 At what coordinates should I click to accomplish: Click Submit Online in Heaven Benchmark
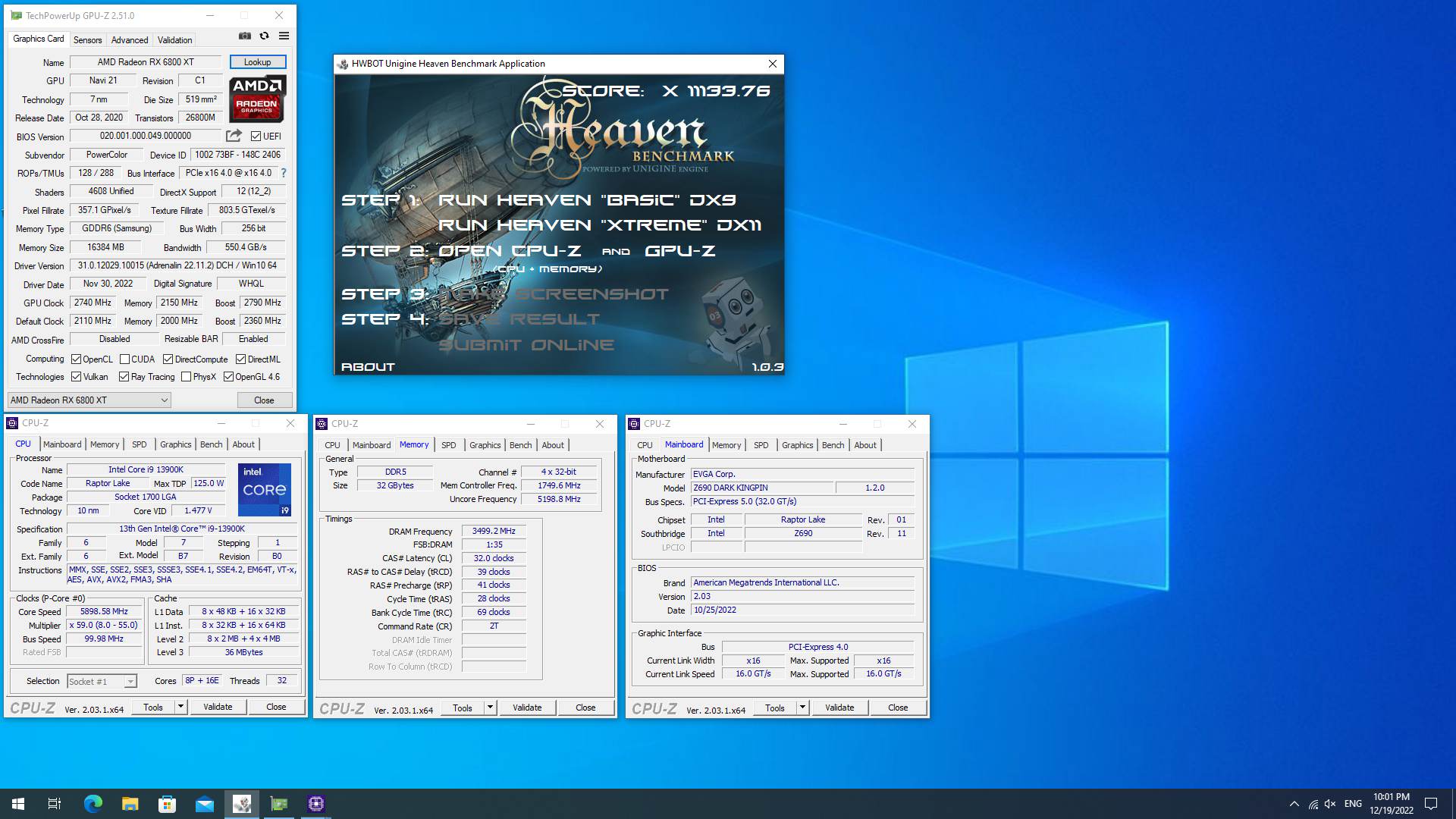(x=526, y=345)
